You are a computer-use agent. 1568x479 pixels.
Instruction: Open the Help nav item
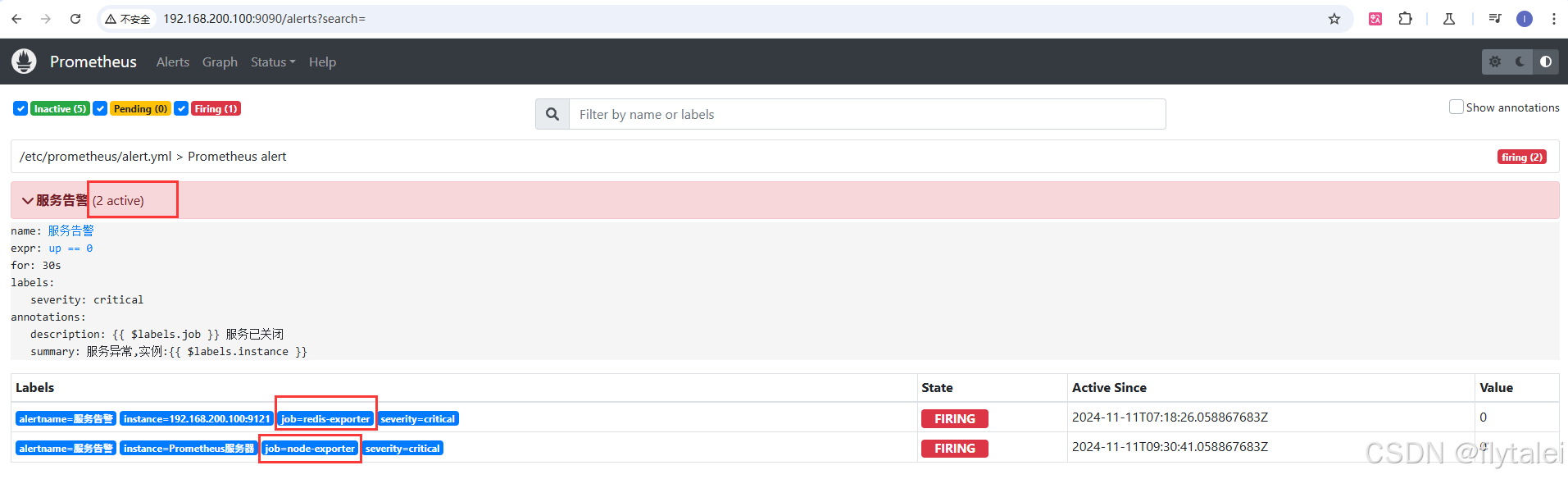click(x=322, y=62)
